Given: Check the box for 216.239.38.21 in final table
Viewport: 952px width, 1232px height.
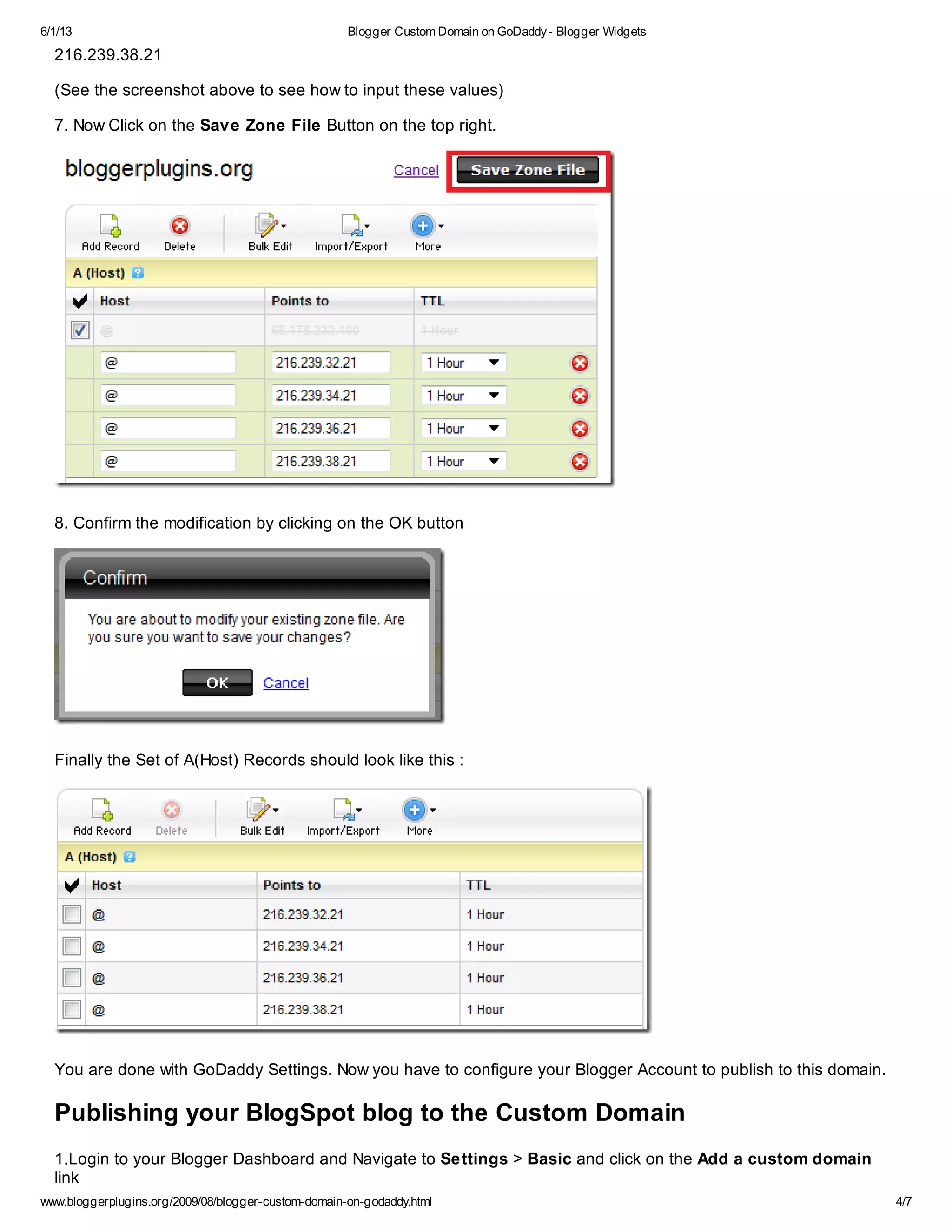Looking at the screenshot, I should coord(72,1009).
